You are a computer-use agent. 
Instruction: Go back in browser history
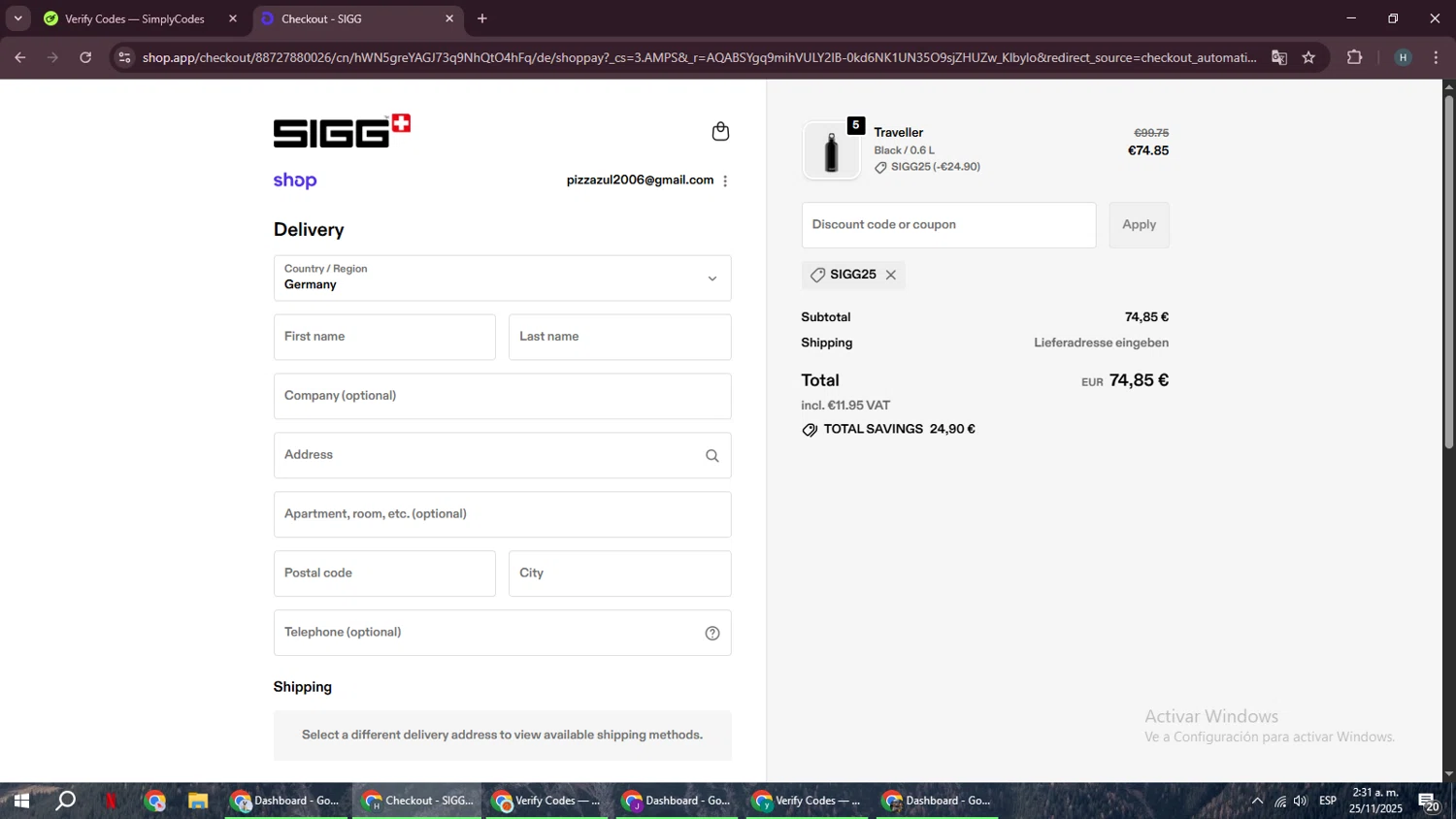pyautogui.click(x=20, y=57)
